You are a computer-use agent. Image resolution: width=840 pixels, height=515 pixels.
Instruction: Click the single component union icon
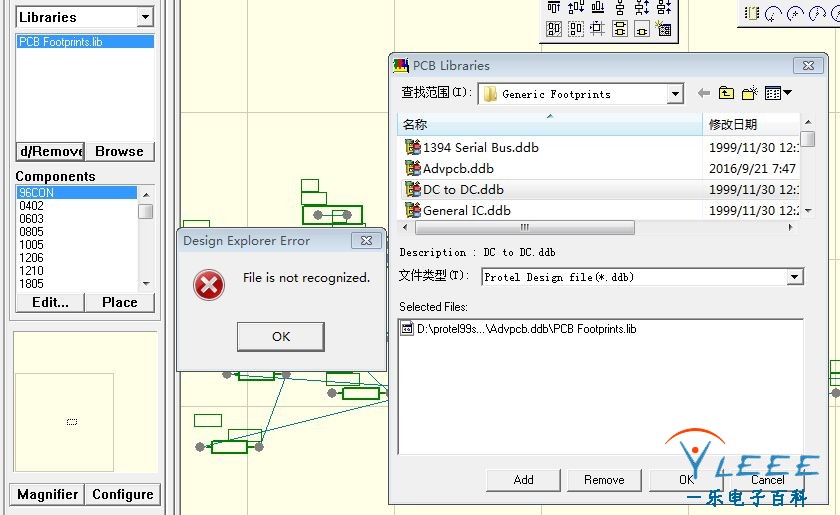642,29
